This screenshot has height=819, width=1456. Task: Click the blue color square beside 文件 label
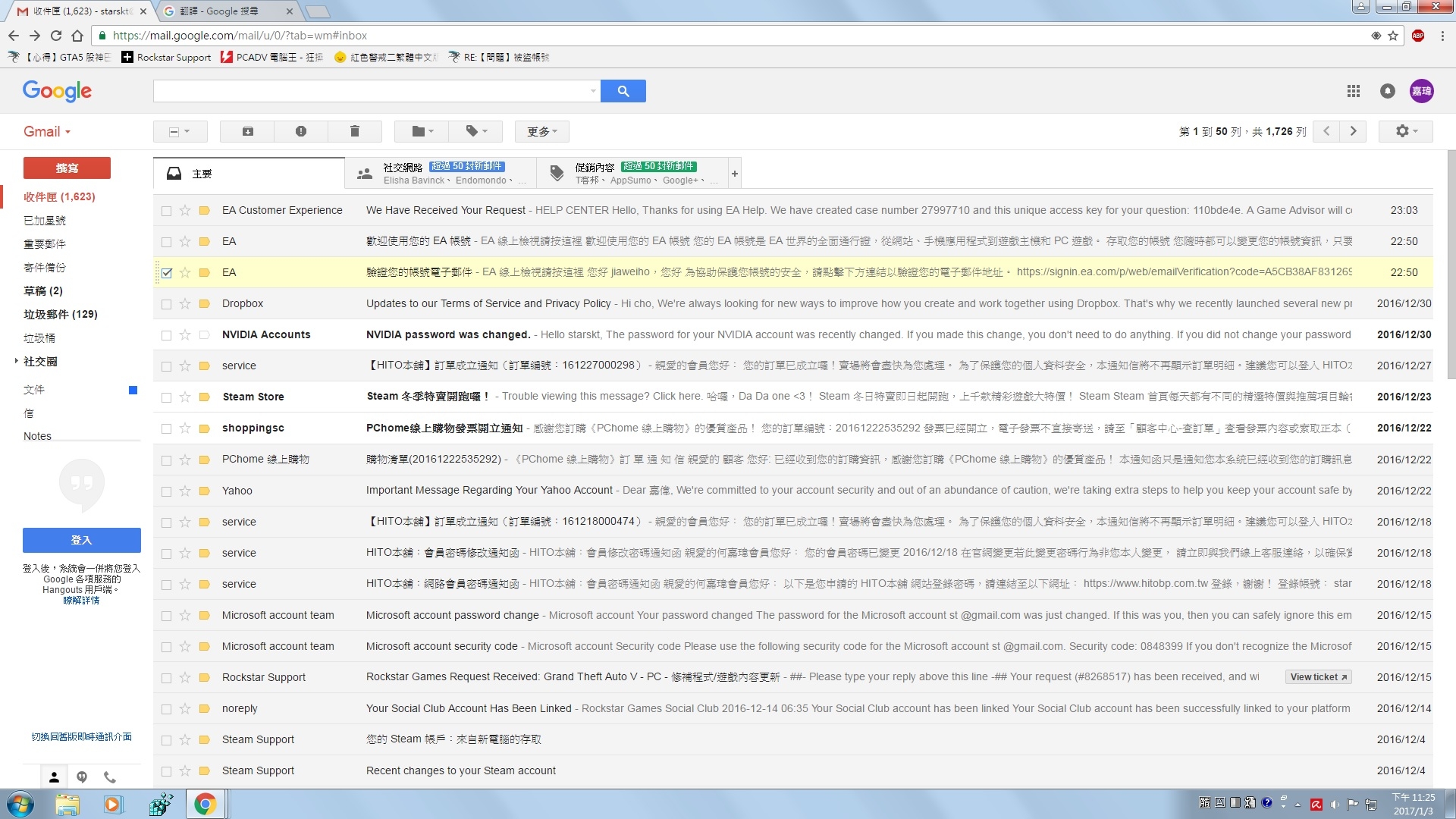point(133,390)
